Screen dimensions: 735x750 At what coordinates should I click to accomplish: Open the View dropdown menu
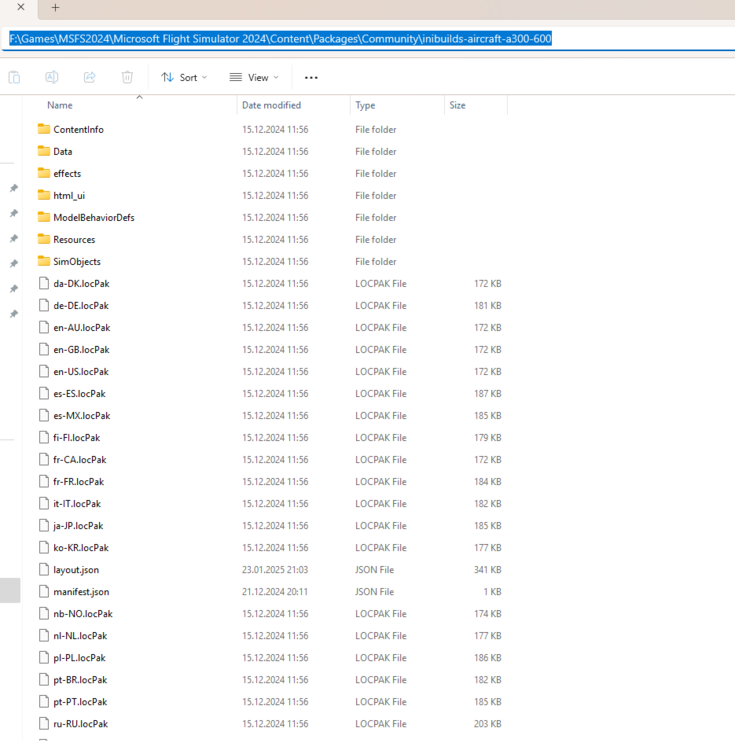pyautogui.click(x=254, y=77)
